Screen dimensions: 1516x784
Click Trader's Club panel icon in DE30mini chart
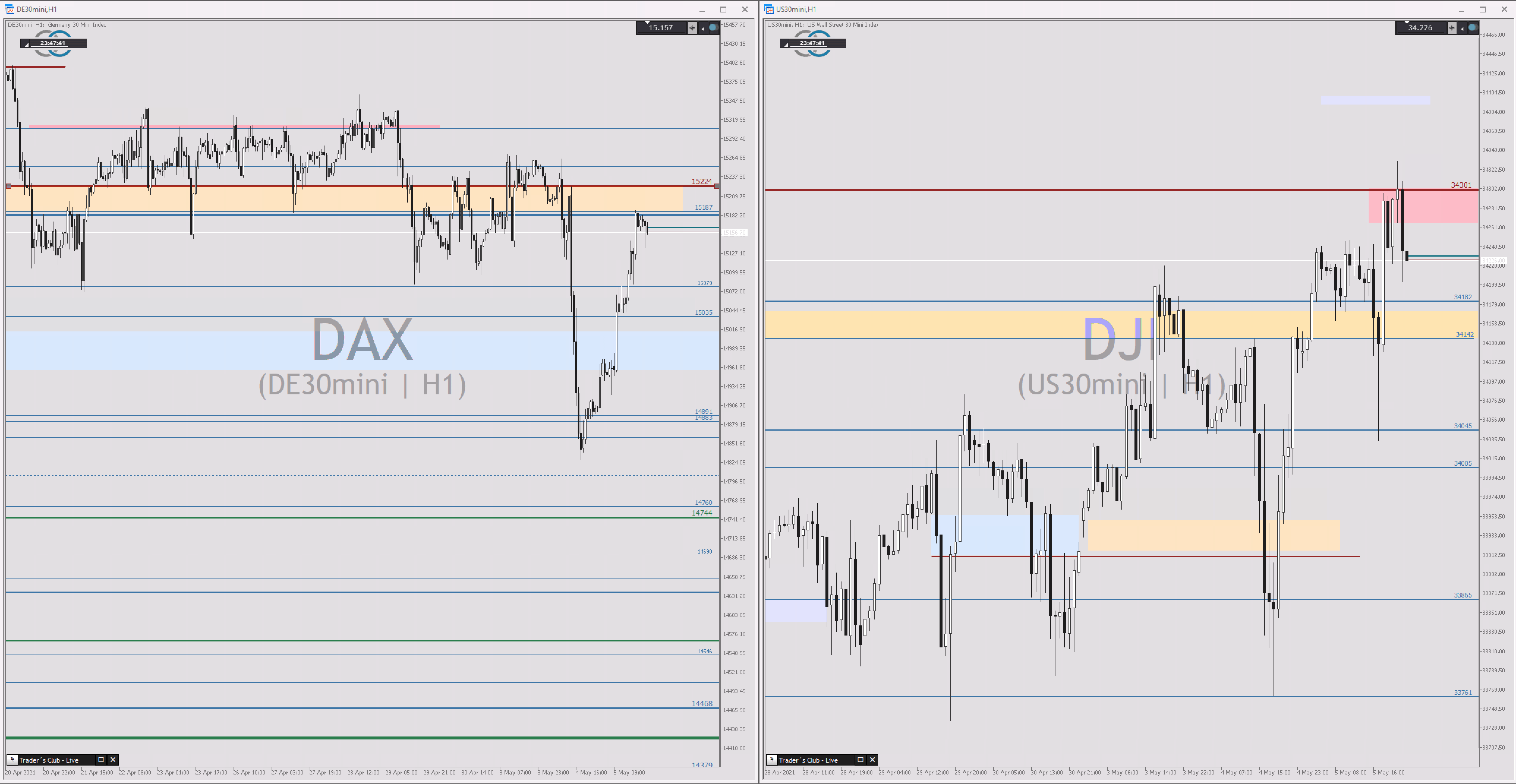click(12, 759)
